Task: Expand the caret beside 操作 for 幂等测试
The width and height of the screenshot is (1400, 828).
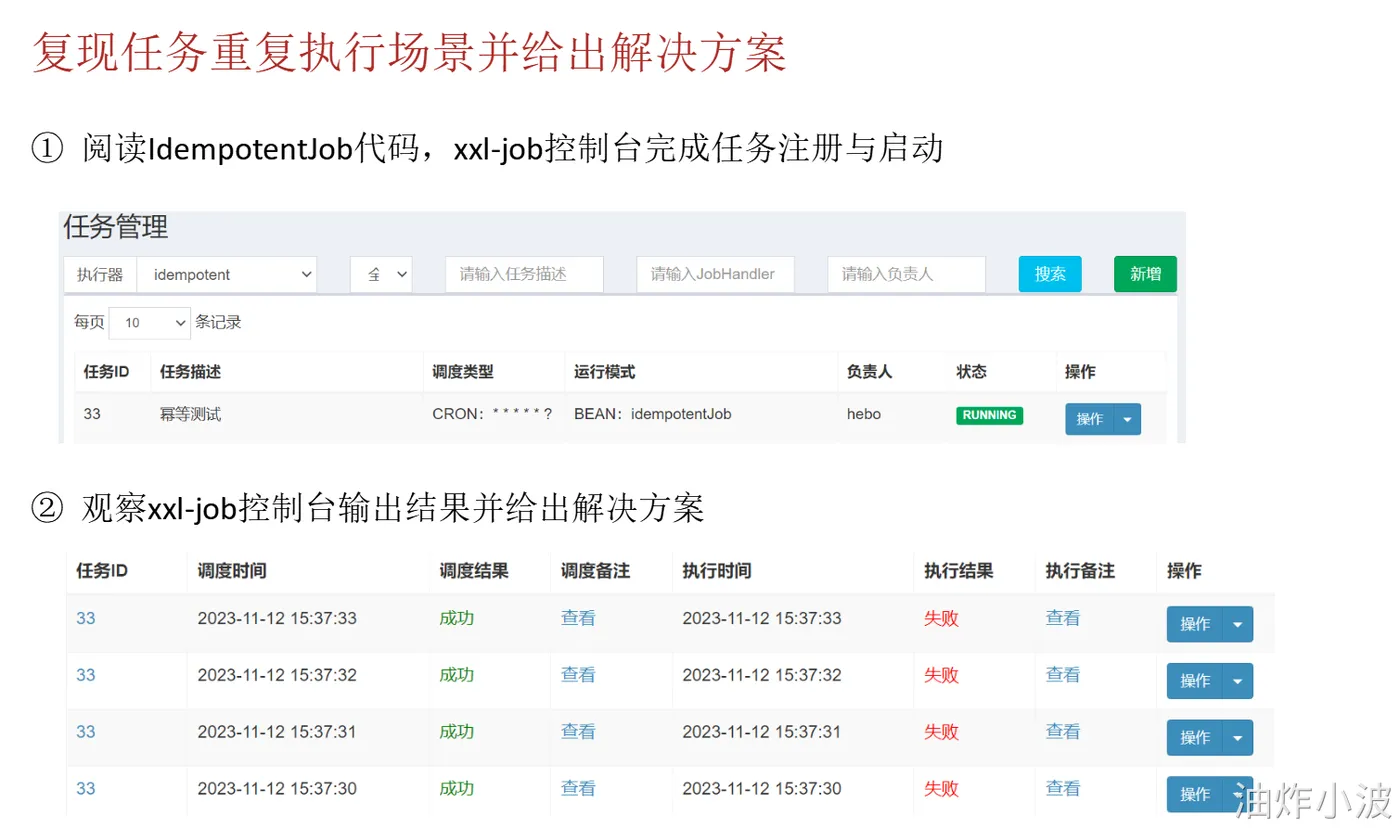Action: pos(1127,420)
